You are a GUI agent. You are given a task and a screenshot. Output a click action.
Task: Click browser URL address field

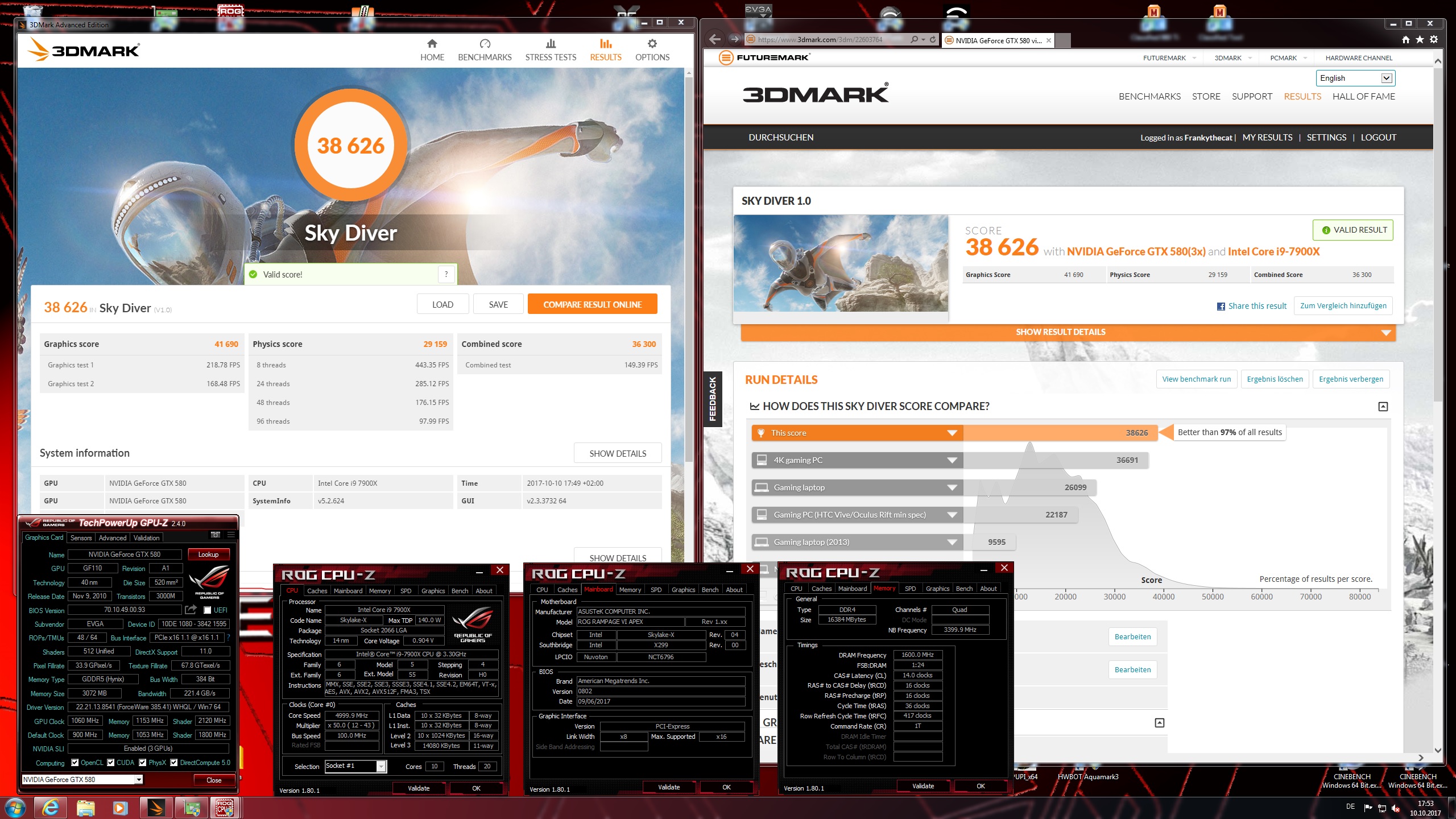click(828, 39)
